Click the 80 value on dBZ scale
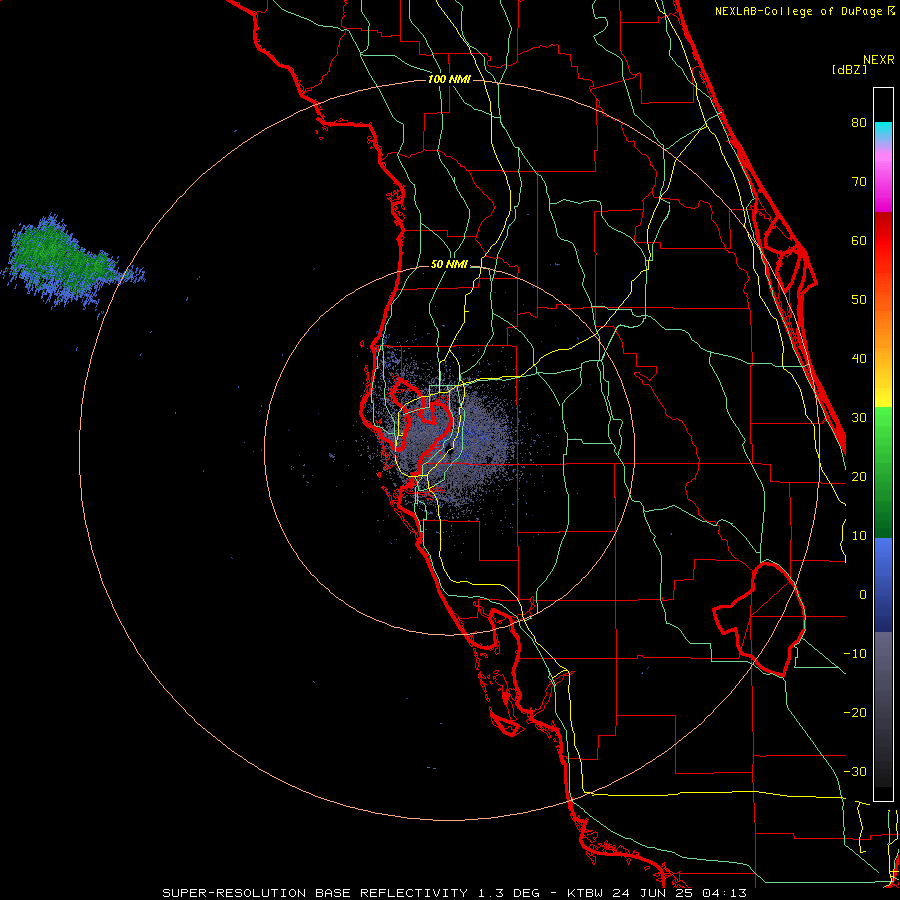Image resolution: width=900 pixels, height=900 pixels. coord(859,122)
